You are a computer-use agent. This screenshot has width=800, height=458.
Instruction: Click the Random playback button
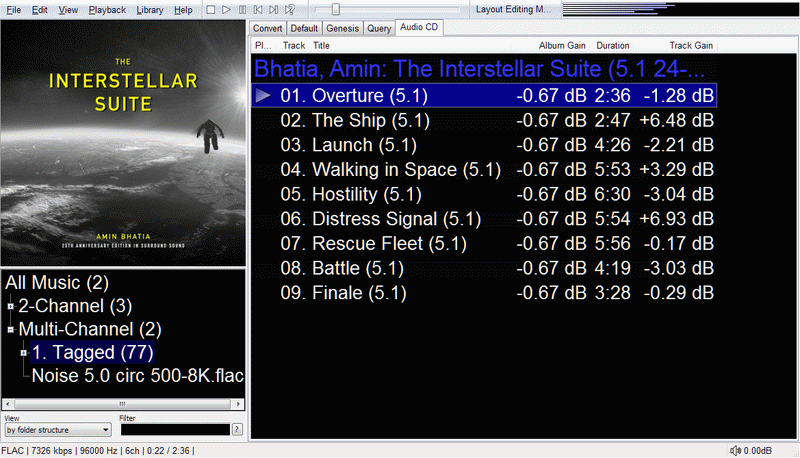(290, 10)
